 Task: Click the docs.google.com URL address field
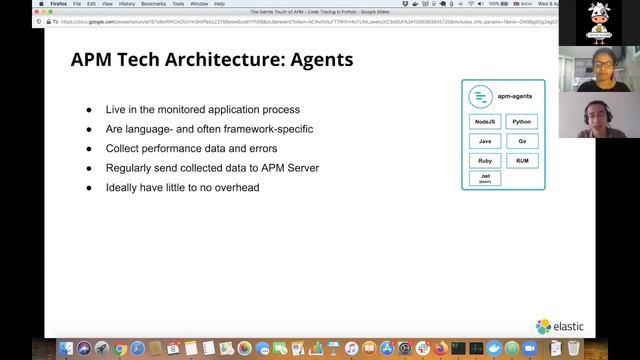(309, 22)
